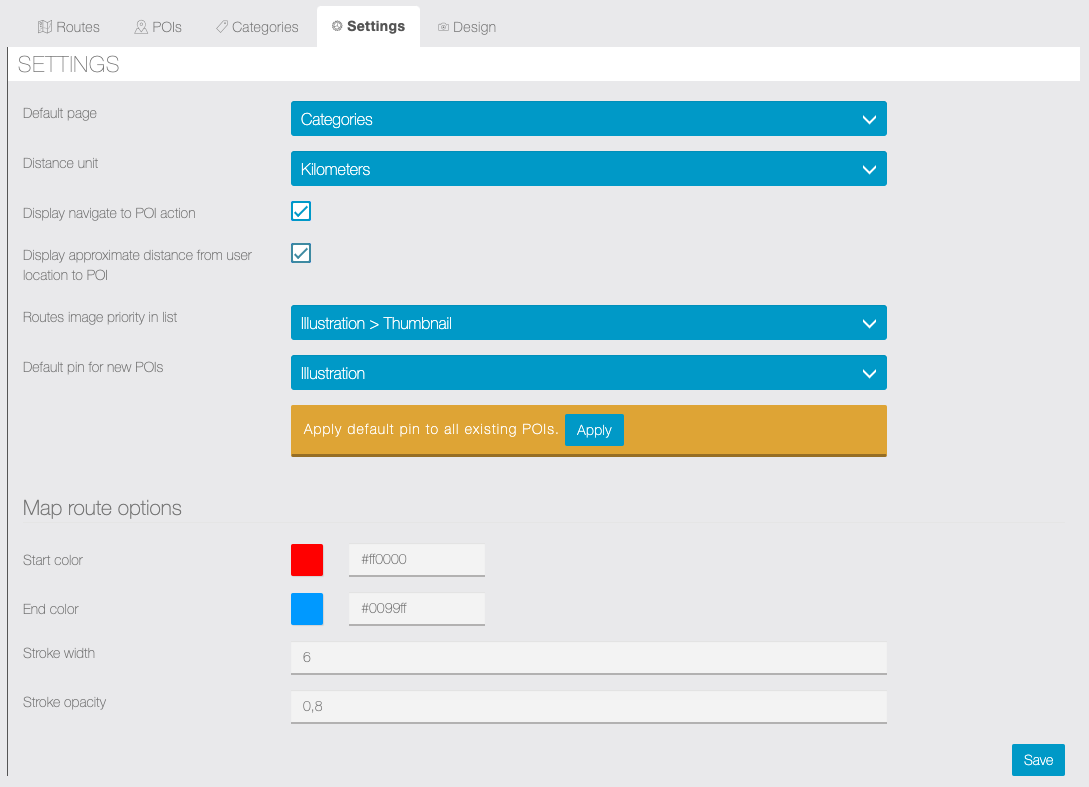Click the red Start color swatch
The height and width of the screenshot is (787, 1089).
tap(307, 560)
